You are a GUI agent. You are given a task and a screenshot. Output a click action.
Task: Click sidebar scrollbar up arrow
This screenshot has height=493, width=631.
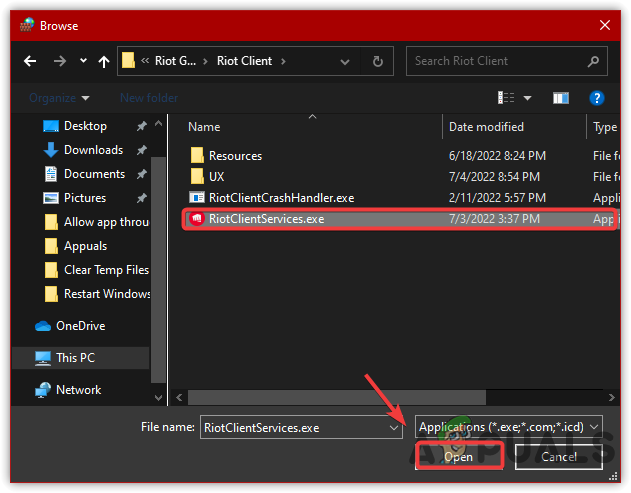click(x=159, y=124)
